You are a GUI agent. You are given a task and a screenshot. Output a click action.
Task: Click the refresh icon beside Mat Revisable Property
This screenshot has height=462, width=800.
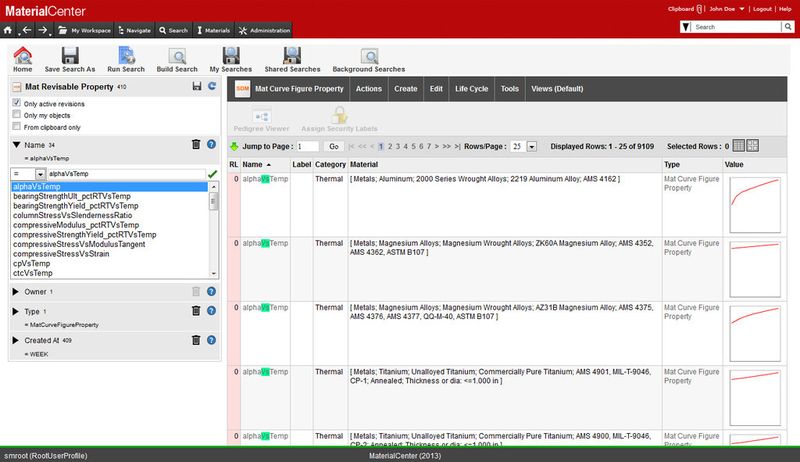coord(212,88)
